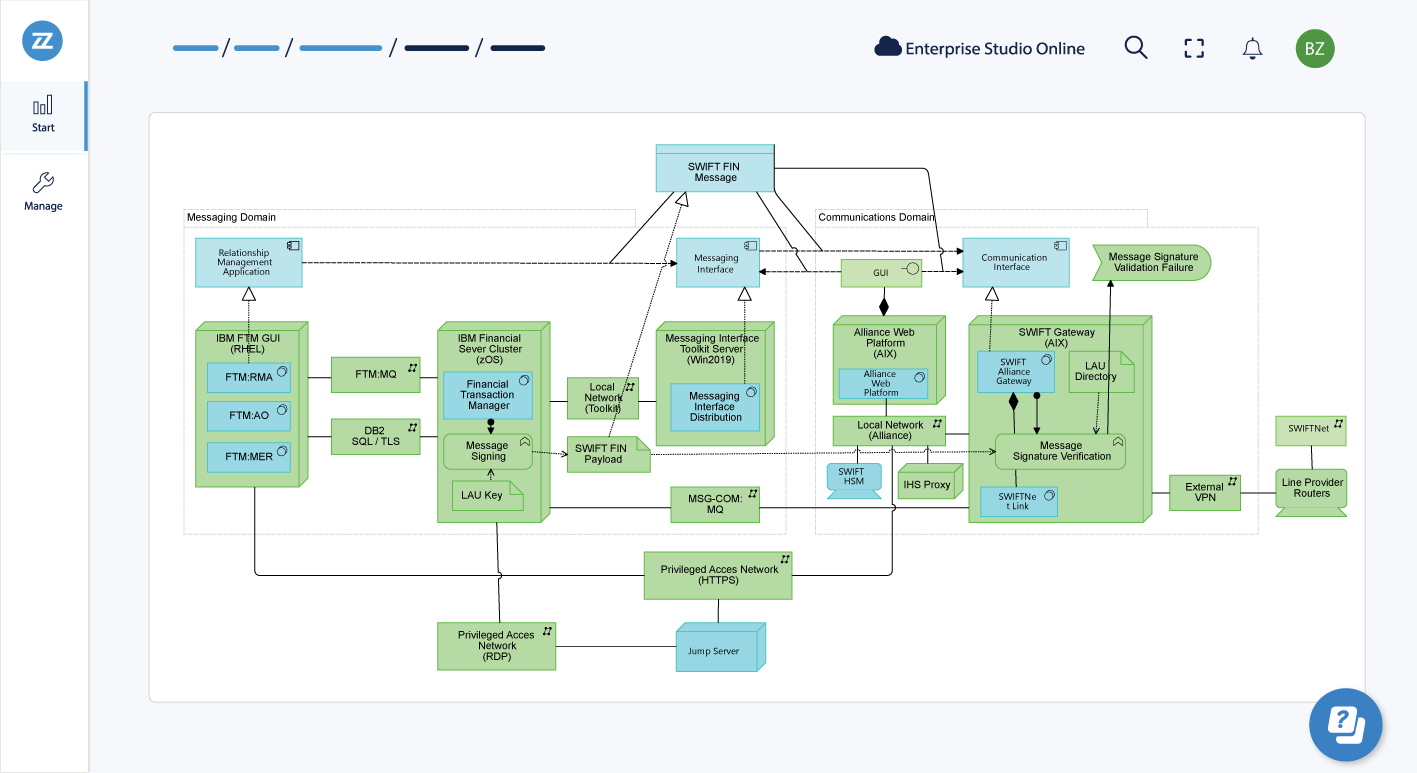The width and height of the screenshot is (1417, 773).
Task: Select the Start tab in sidebar
Action: point(43,115)
